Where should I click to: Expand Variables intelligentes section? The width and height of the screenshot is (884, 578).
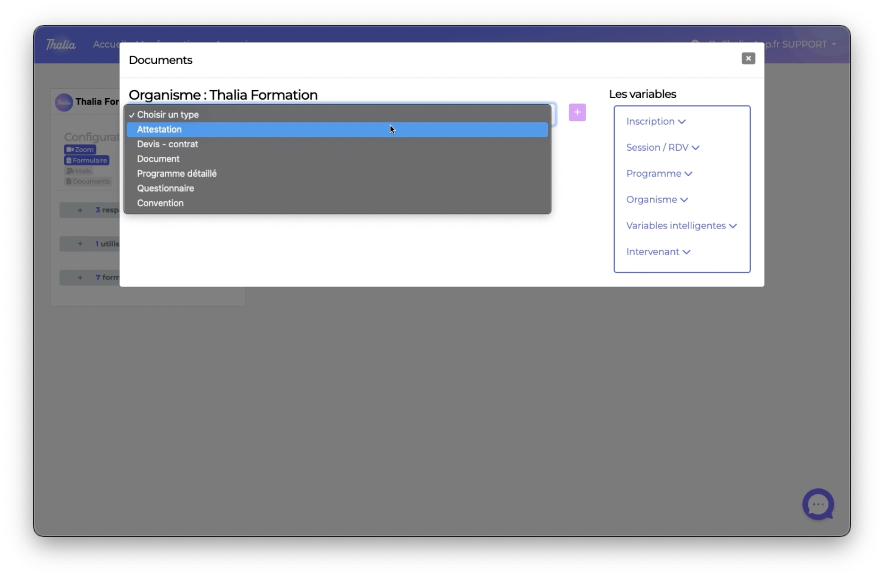pyautogui.click(x=681, y=226)
